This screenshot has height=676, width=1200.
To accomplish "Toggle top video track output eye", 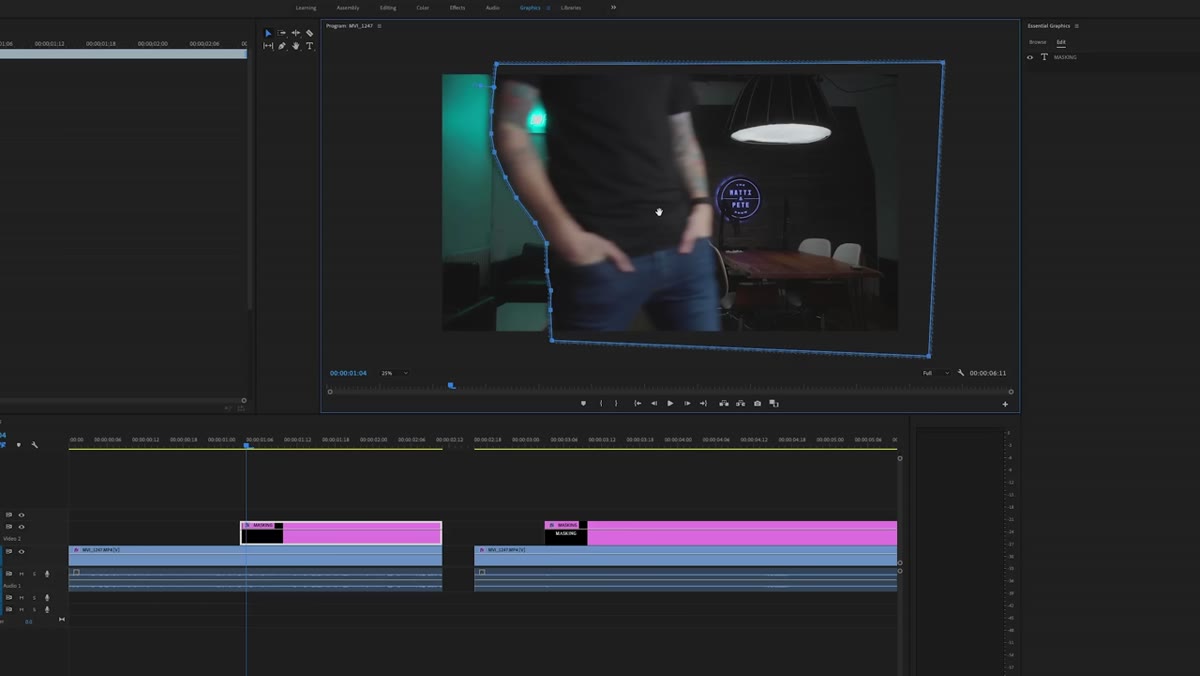I will [x=21, y=515].
